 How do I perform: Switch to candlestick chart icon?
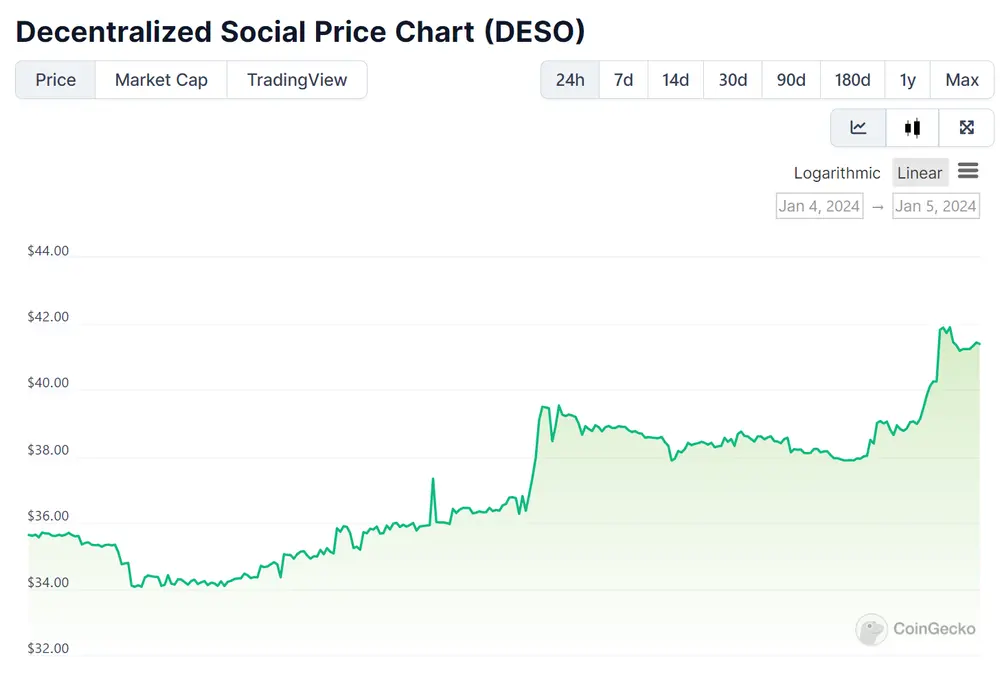(912, 127)
